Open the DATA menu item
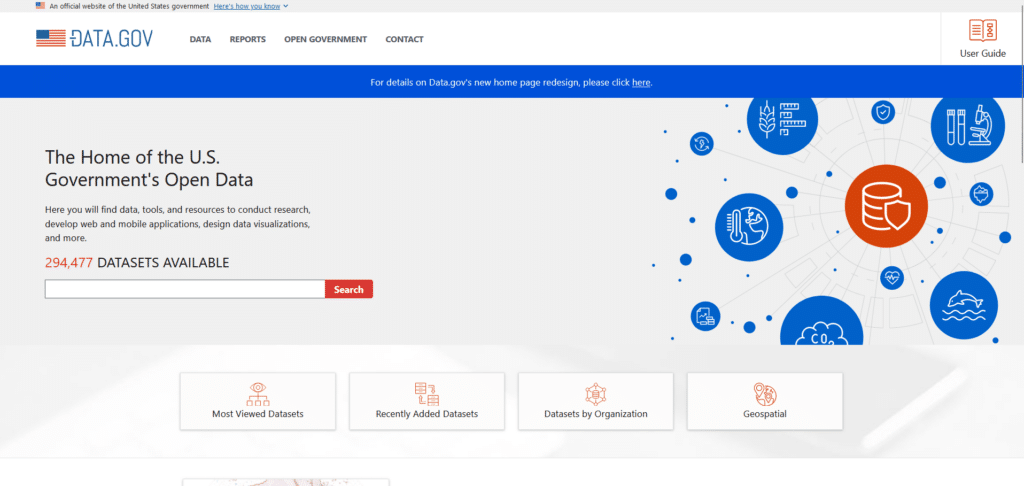This screenshot has height=486, width=1024. pyautogui.click(x=200, y=39)
